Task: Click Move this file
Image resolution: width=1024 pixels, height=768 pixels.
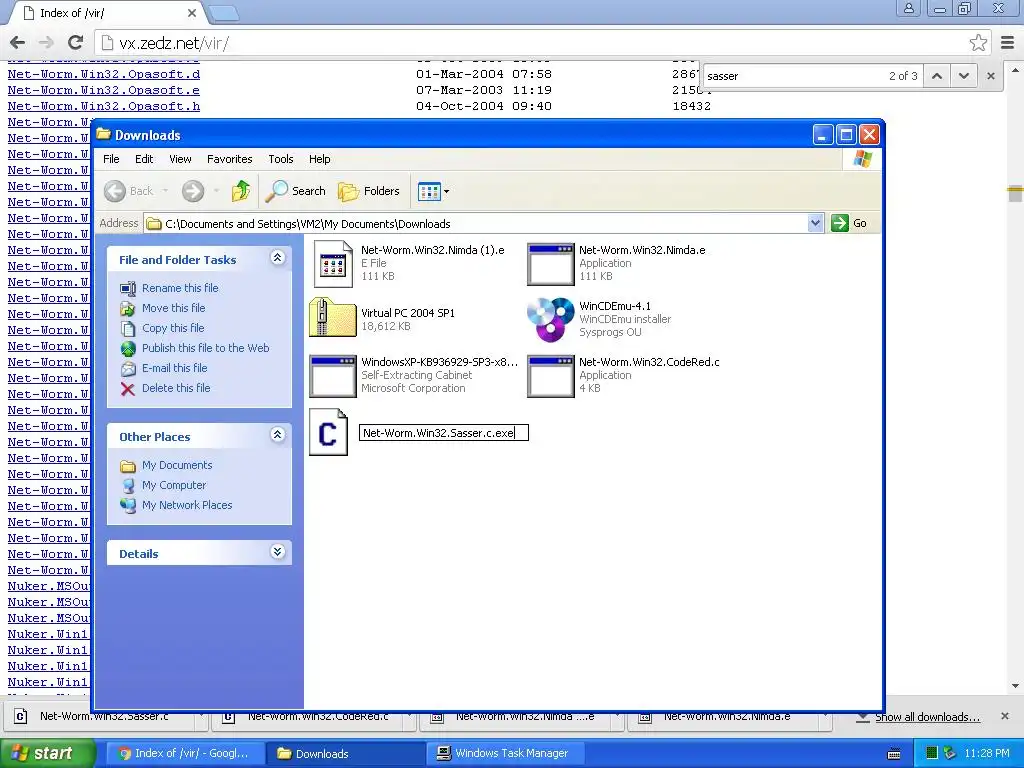Action: [x=174, y=308]
